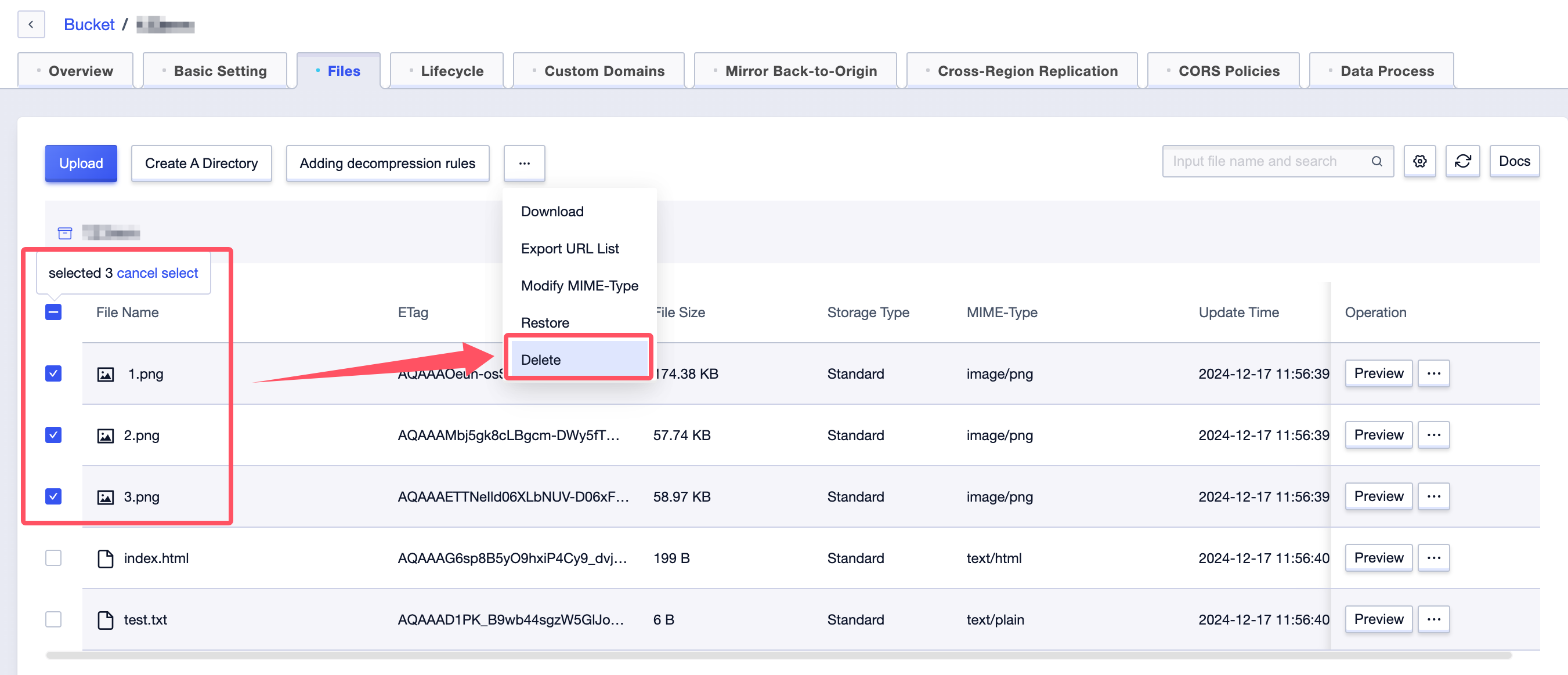Click Adding decompression rules button
Viewport: 1568px width, 675px height.
pos(388,163)
